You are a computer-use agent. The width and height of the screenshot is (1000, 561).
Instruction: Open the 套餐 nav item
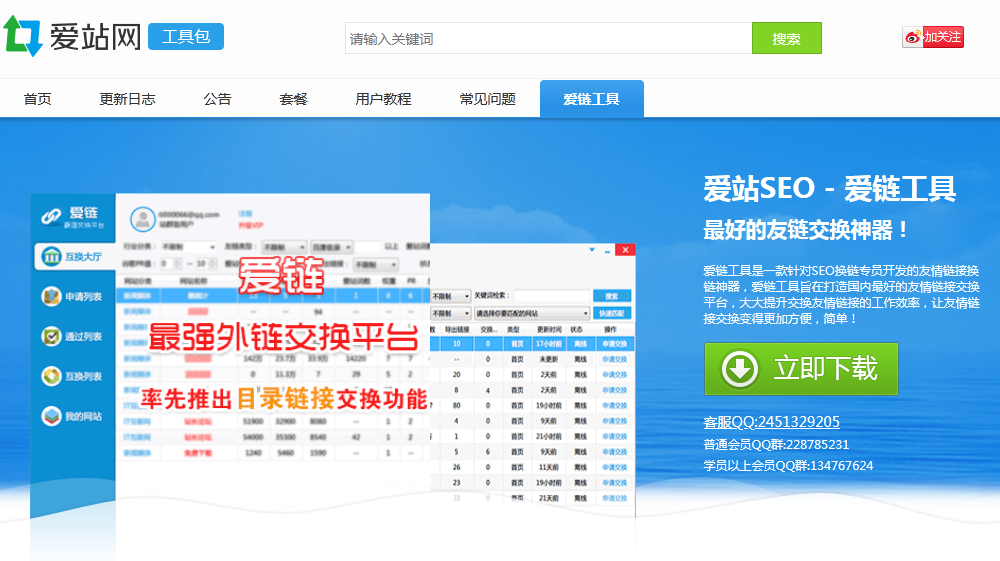(x=293, y=99)
